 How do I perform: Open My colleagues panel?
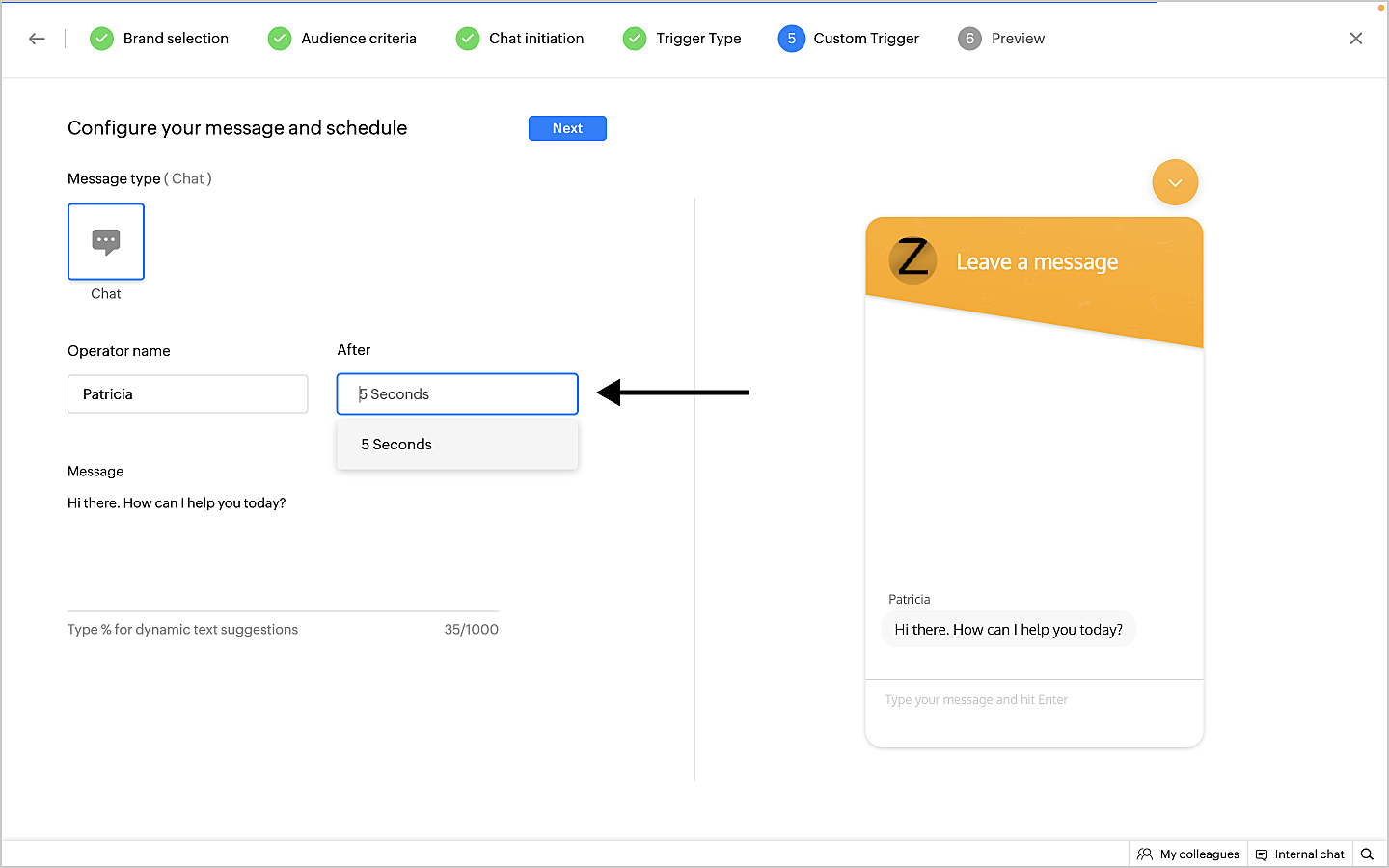pyautogui.click(x=1188, y=854)
